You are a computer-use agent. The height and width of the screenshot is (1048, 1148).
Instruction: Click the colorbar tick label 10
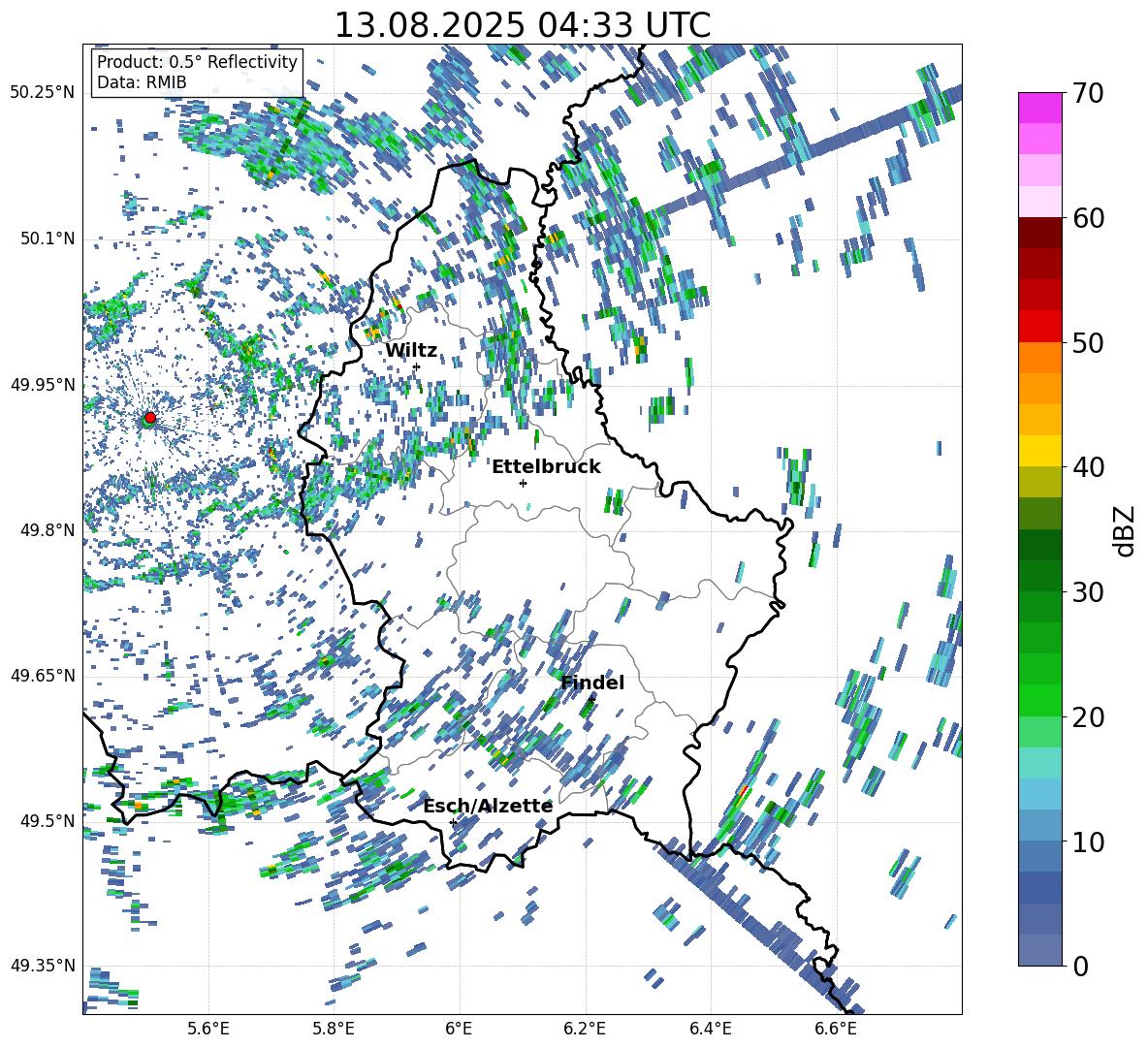(1088, 842)
